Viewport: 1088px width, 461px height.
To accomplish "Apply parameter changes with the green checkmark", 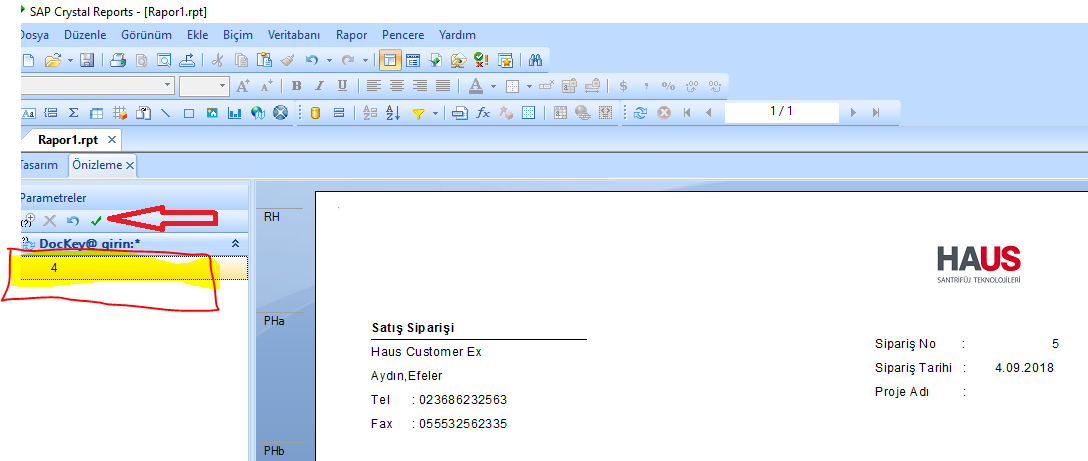I will click(96, 220).
